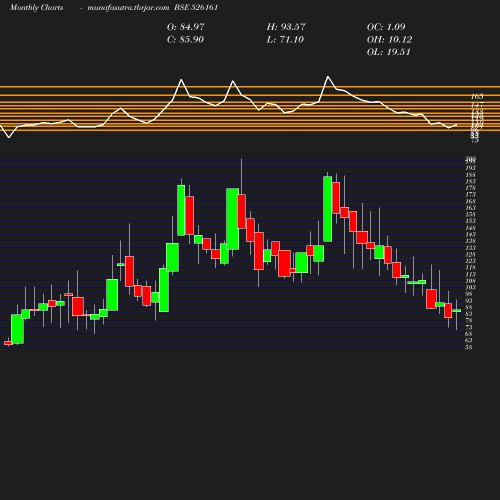Click the "OC: 1.09" reading
500x500 pixels.
click(x=386, y=27)
